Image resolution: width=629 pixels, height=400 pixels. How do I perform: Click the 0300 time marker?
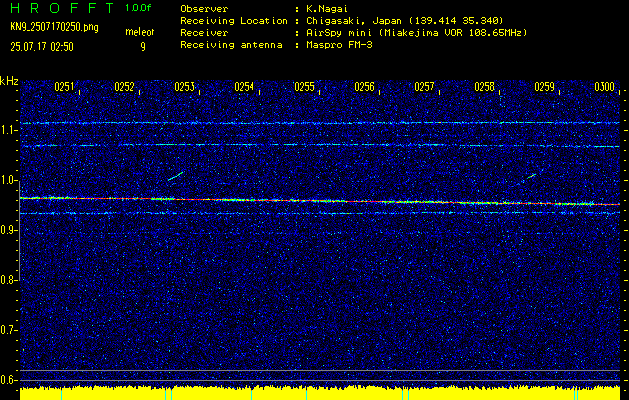[x=605, y=87]
